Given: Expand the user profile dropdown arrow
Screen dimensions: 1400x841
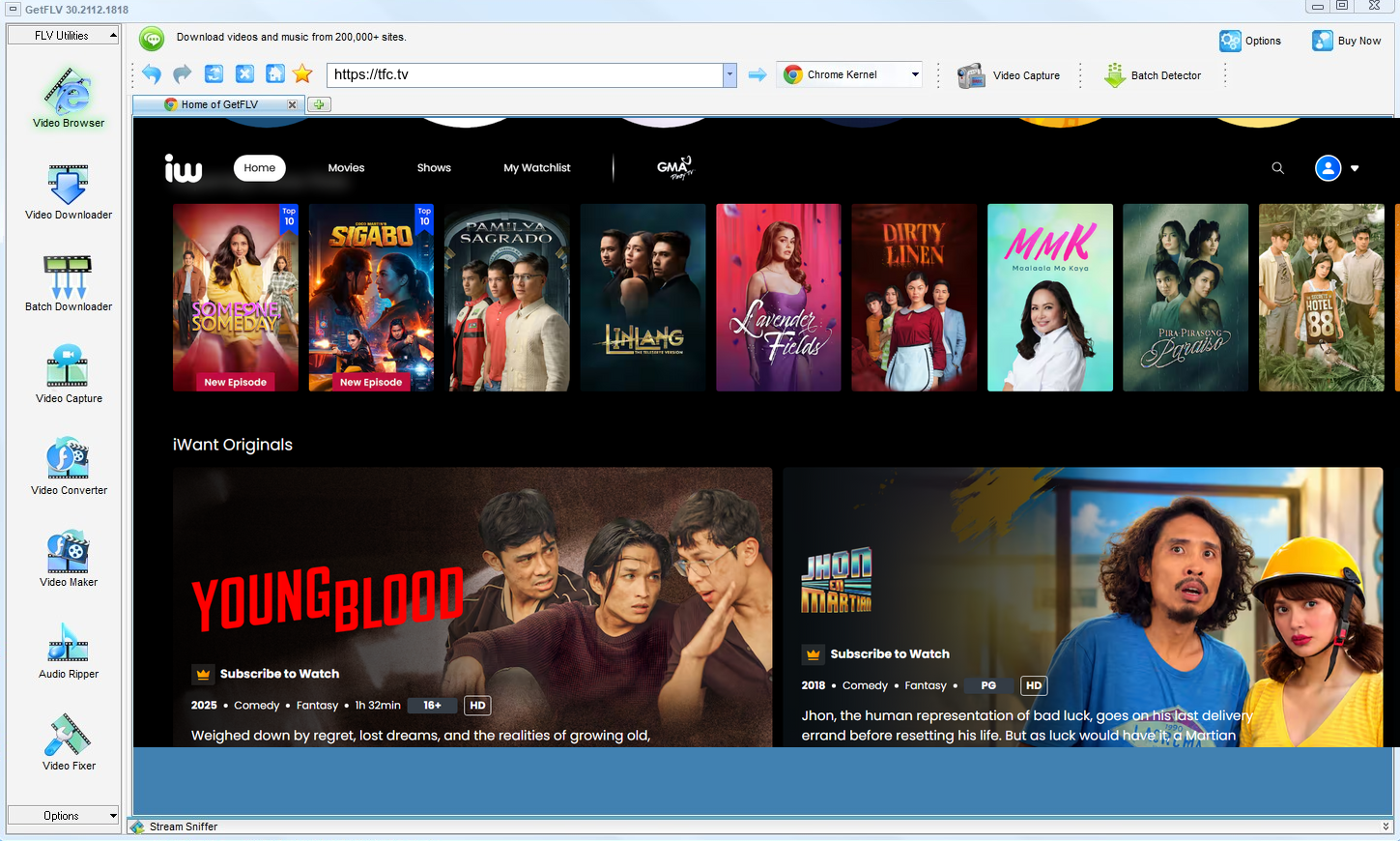Looking at the screenshot, I should tap(1355, 168).
